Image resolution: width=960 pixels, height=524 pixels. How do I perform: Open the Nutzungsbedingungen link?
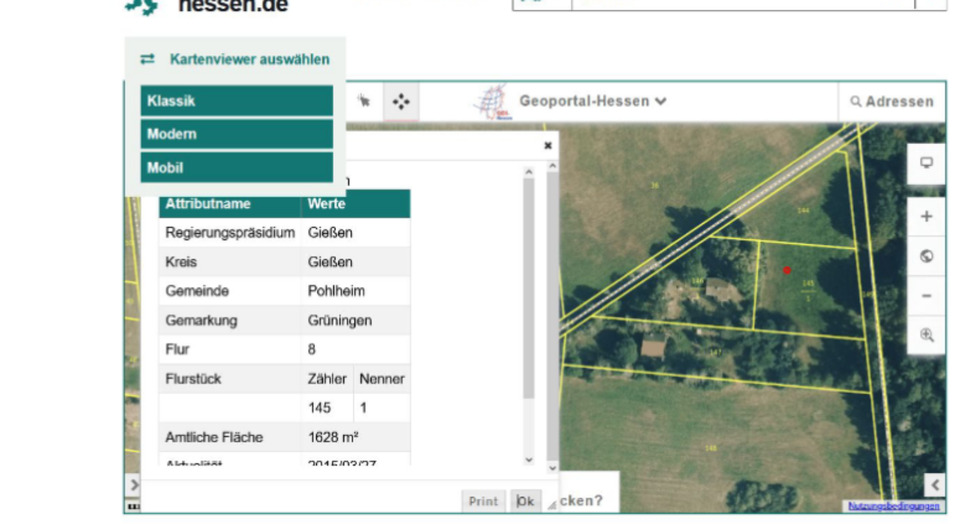[893, 506]
